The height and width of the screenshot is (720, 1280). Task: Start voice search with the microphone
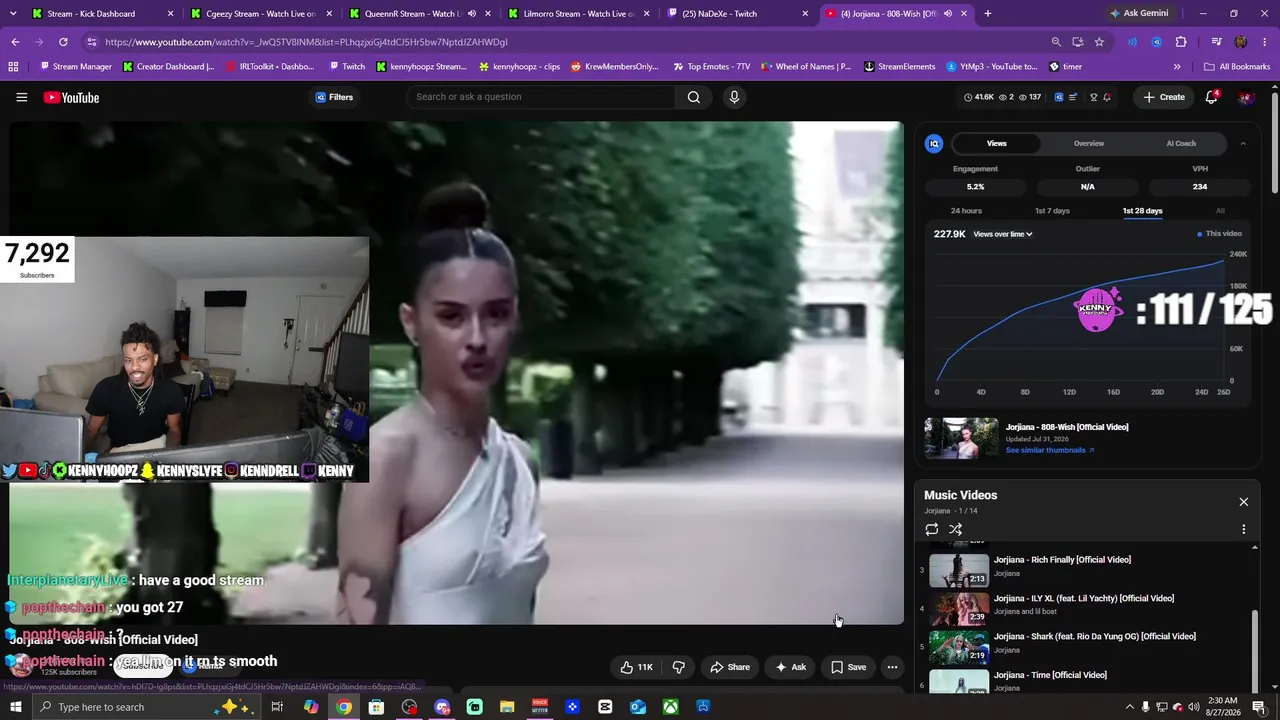tap(734, 97)
